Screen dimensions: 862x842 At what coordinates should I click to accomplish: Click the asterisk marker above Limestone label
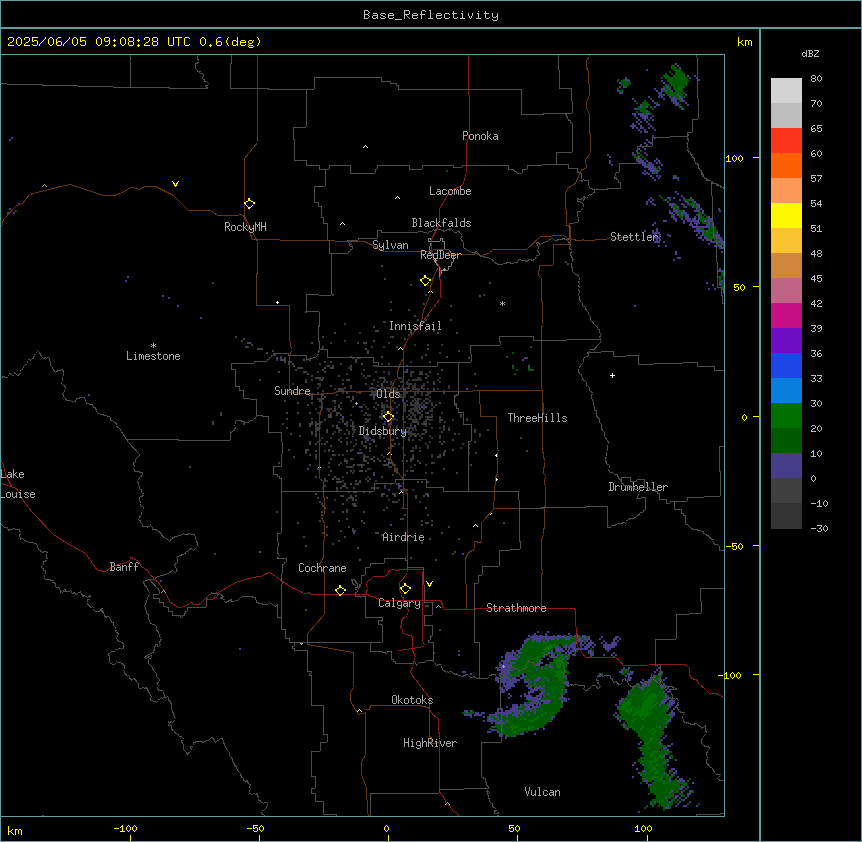click(153, 345)
